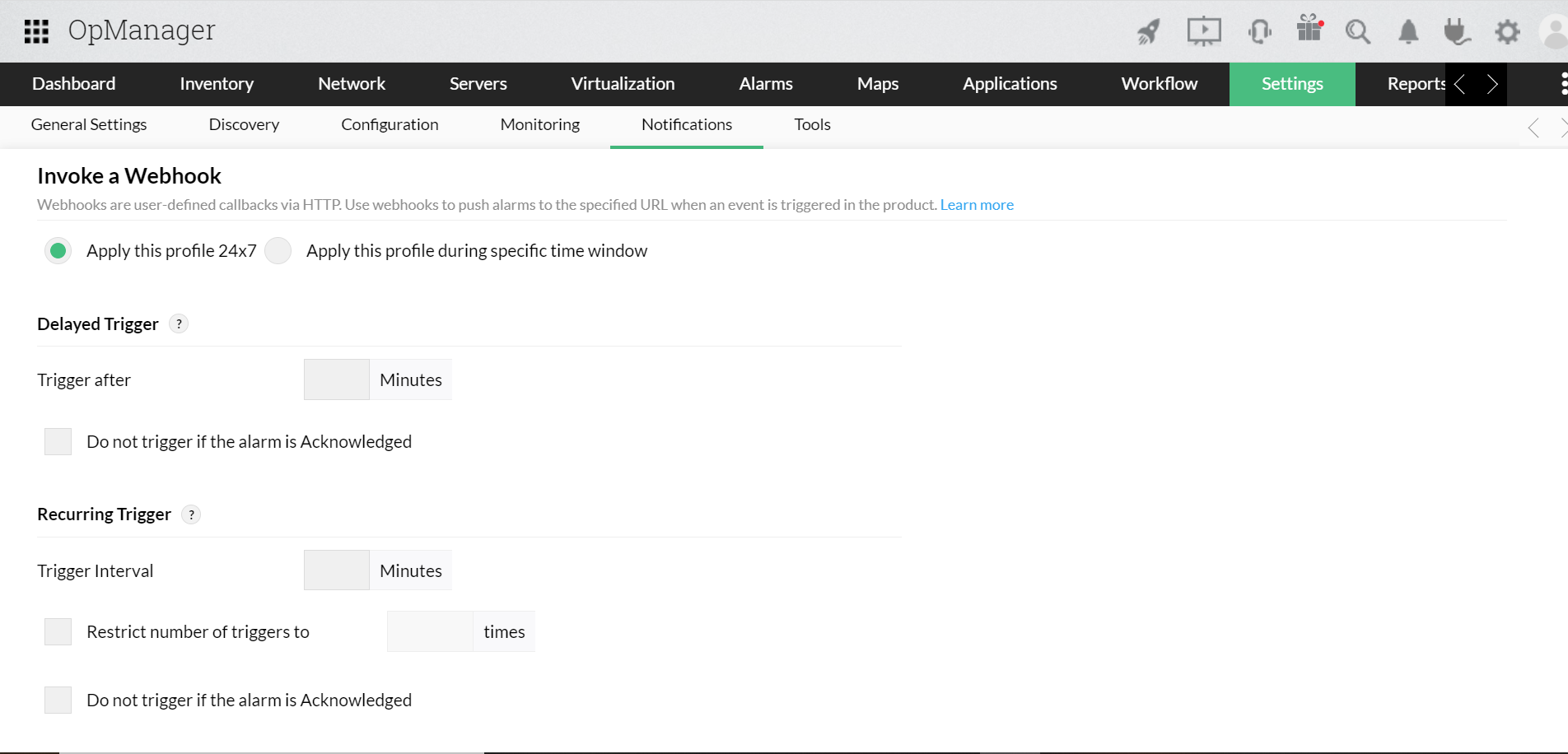1568x754 pixels.
Task: Open the gift icon with notification dot
Action: [1309, 31]
